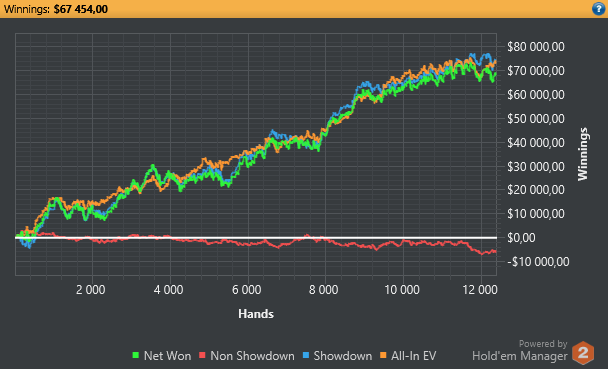Click the 10 000 hands axis label
The height and width of the screenshot is (369, 608).
(x=402, y=290)
